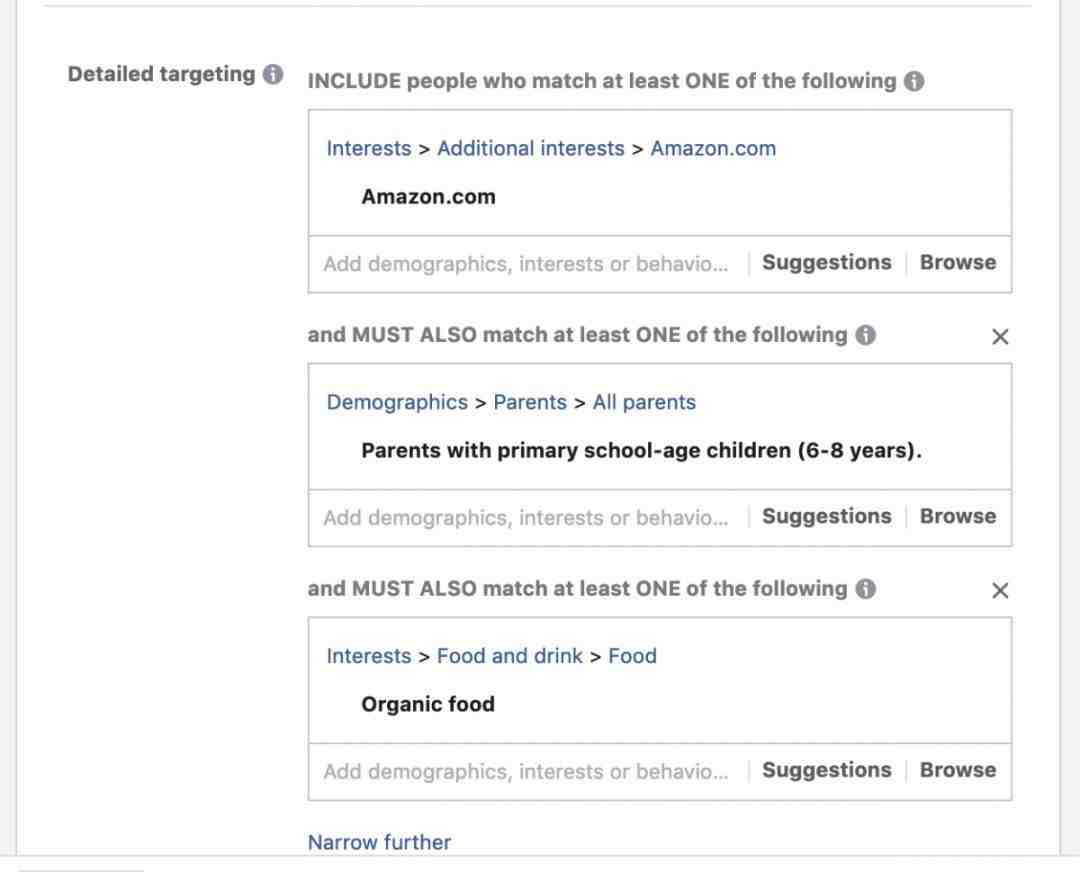Open Browse in the Organic food box
Viewport: 1080px width, 872px height.
pyautogui.click(x=958, y=770)
